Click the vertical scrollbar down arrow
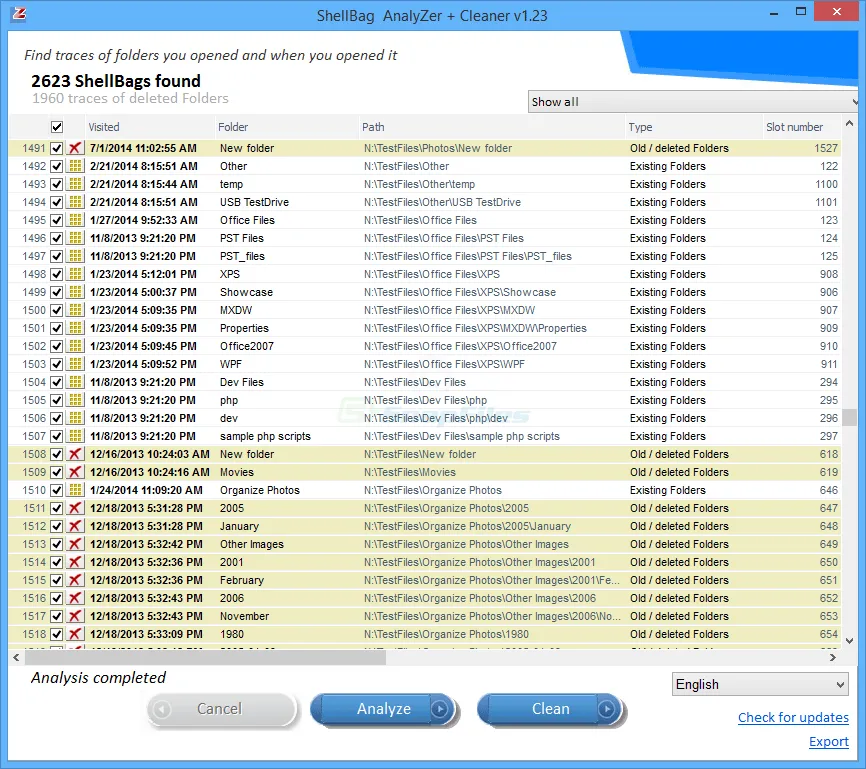 (x=849, y=641)
